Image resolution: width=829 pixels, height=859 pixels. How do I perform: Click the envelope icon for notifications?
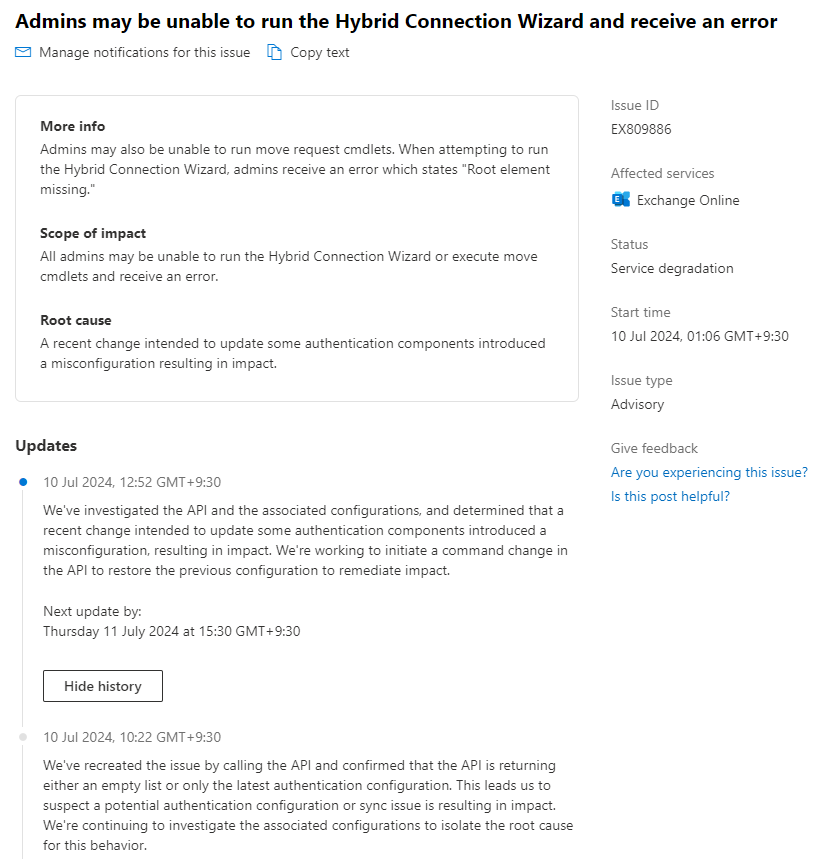tap(23, 52)
